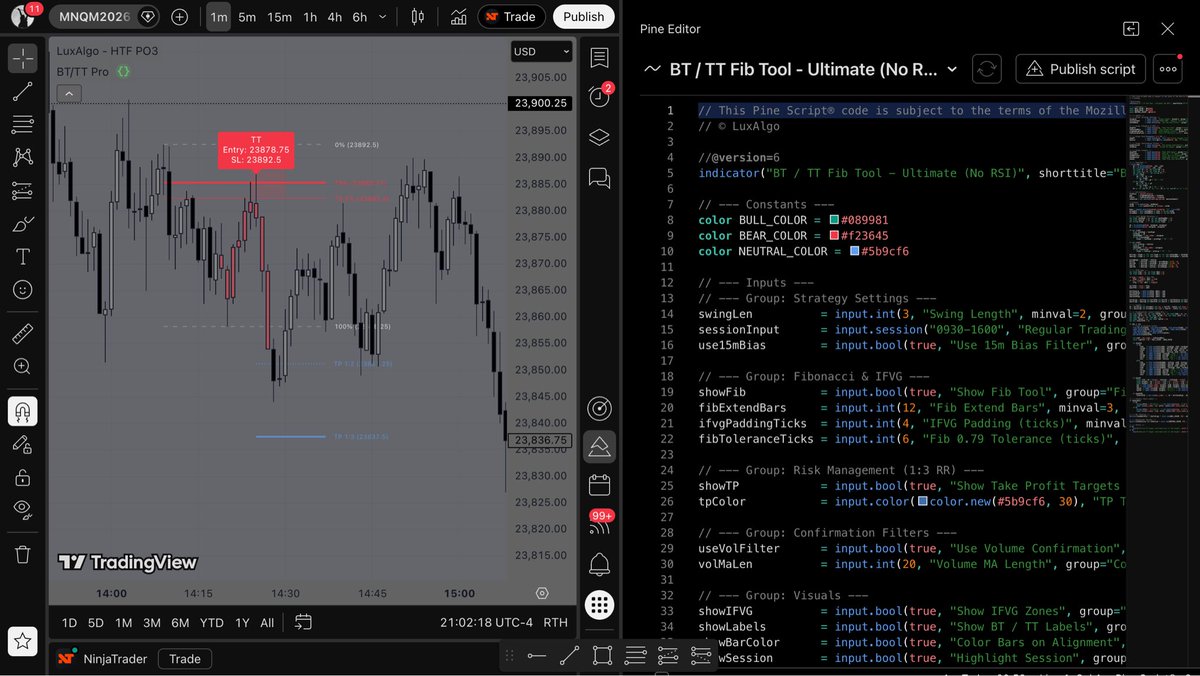The height and width of the screenshot is (676, 1200).
Task: Toggle magnet mode for drawings
Action: click(23, 410)
